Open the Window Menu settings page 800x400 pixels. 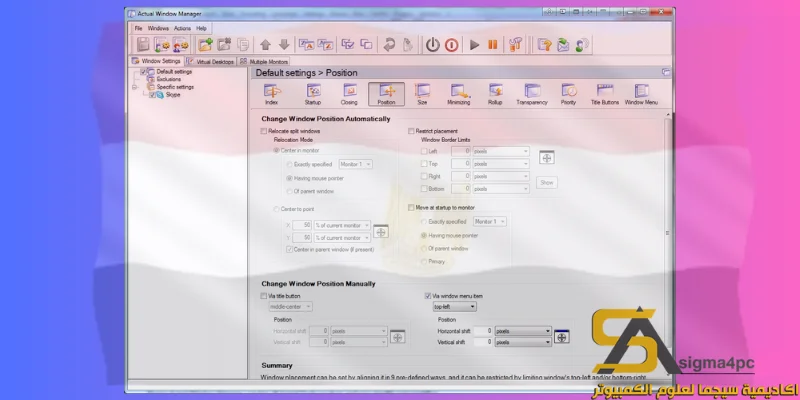(x=641, y=94)
